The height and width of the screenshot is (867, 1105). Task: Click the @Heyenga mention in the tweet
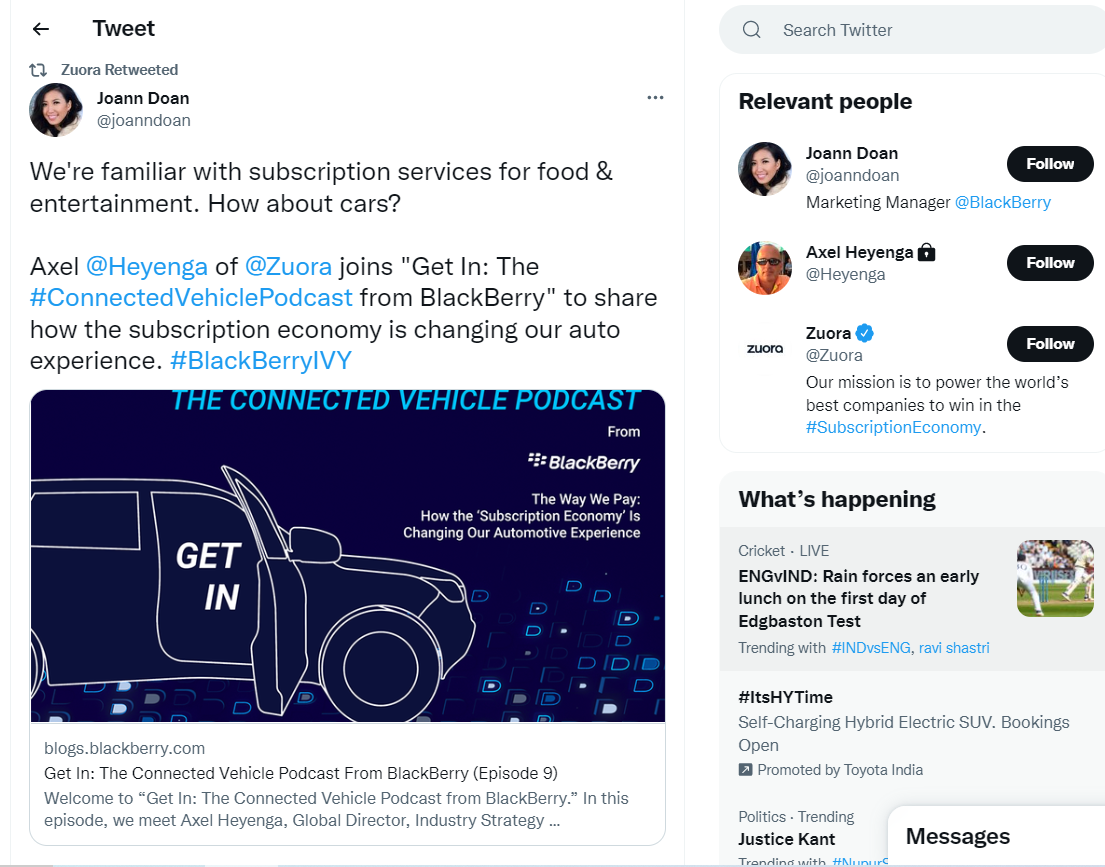(x=147, y=267)
